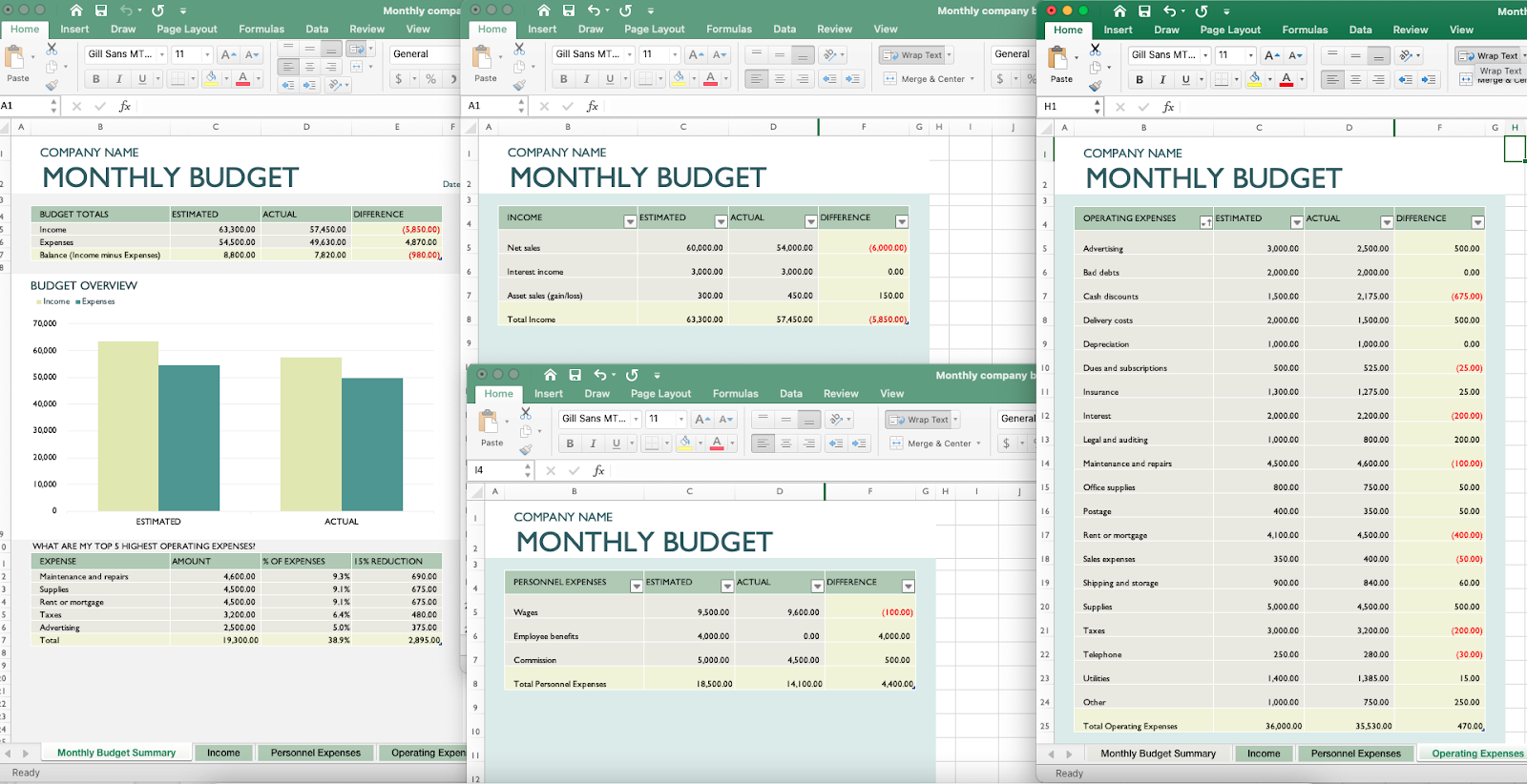Apply currency format in Personnel Expenses window
Viewport: 1527px width, 784px height.
point(1006,444)
